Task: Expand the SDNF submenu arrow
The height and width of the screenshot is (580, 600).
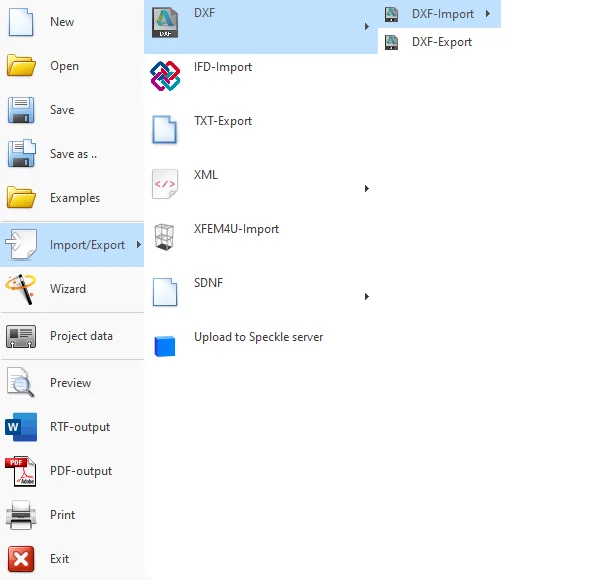Action: [367, 297]
